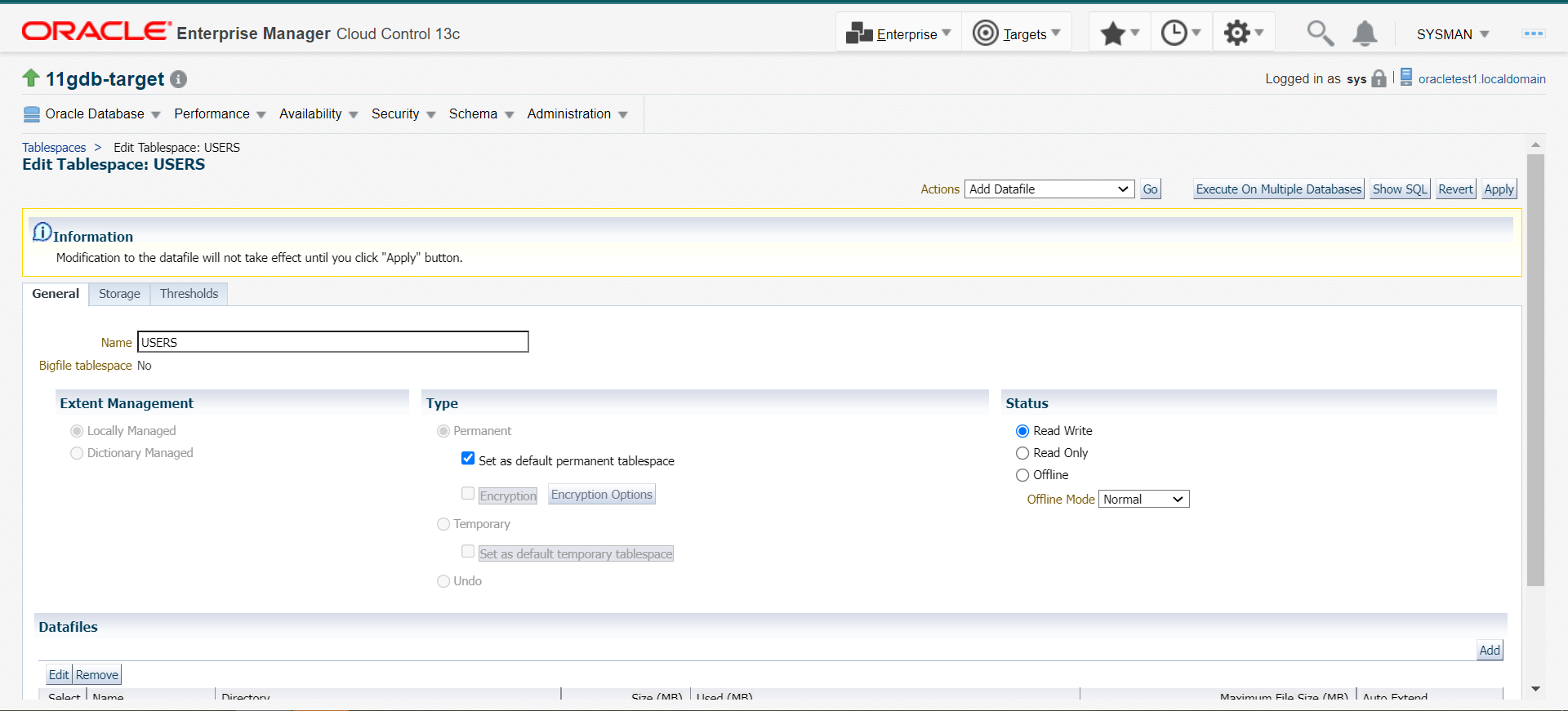The width and height of the screenshot is (1568, 711).
Task: Click the Revert button
Action: click(1455, 189)
